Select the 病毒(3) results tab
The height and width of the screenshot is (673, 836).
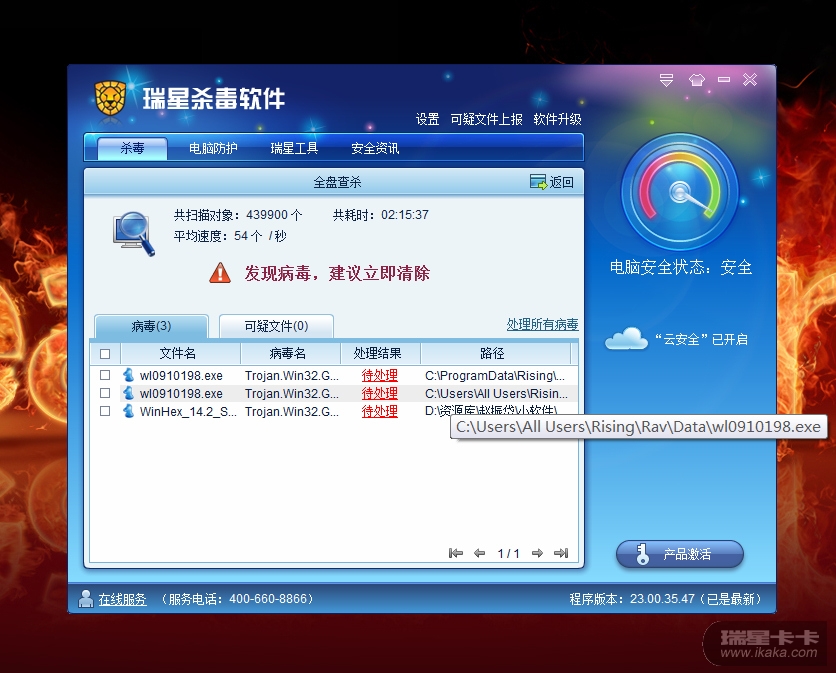point(151,326)
